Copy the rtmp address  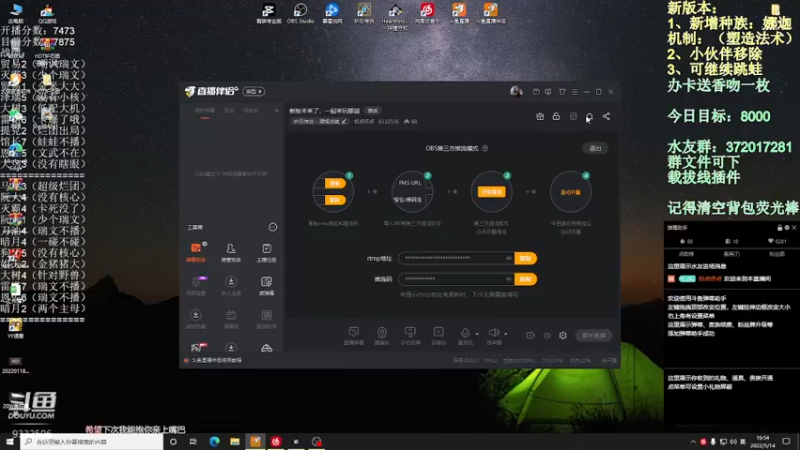(526, 258)
